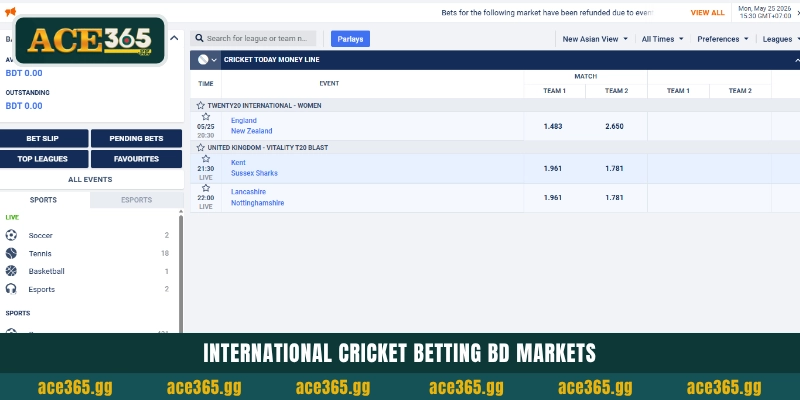The image size is (800, 400).
Task: Click the date and time display
Action: pyautogui.click(x=765, y=12)
